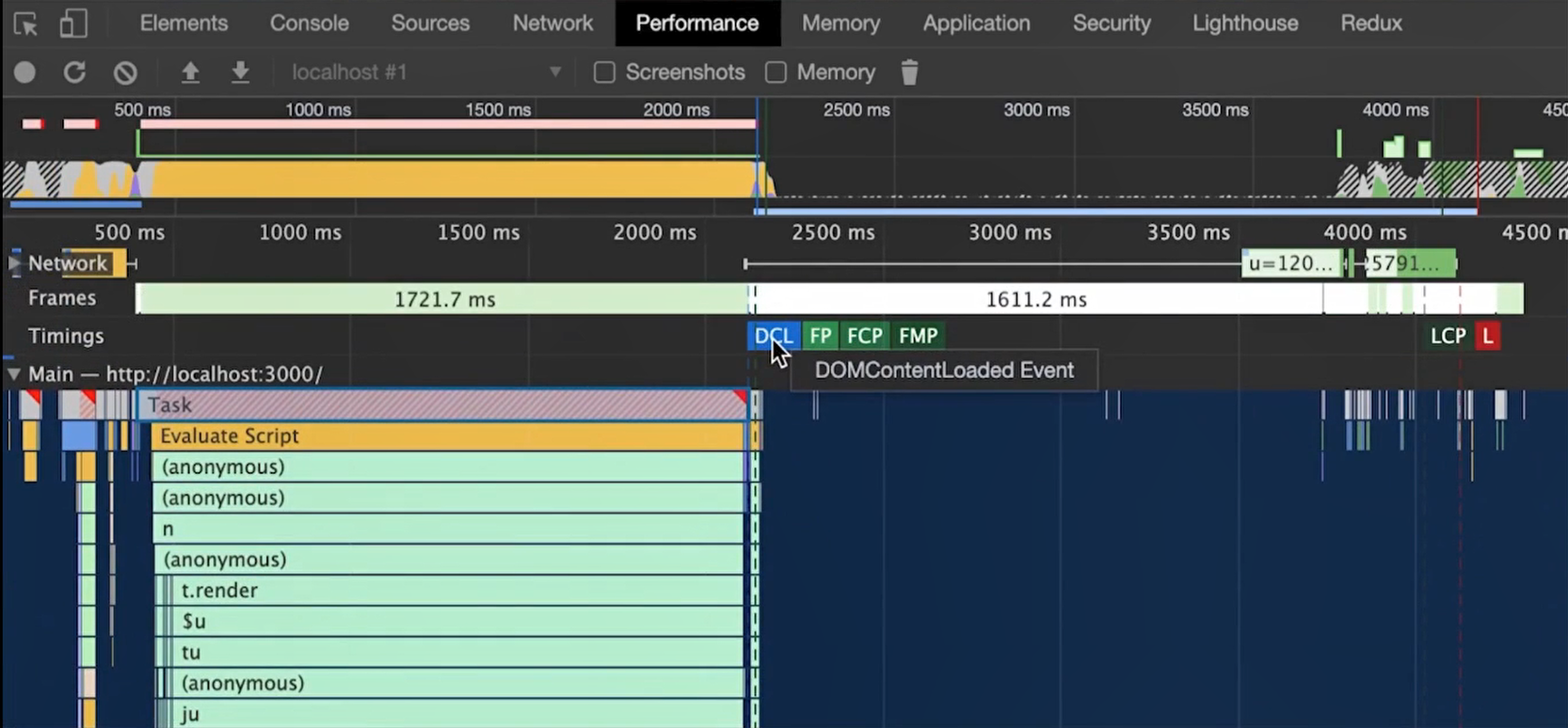Click the Timings track label
The width and height of the screenshot is (1568, 728).
pyautogui.click(x=66, y=336)
